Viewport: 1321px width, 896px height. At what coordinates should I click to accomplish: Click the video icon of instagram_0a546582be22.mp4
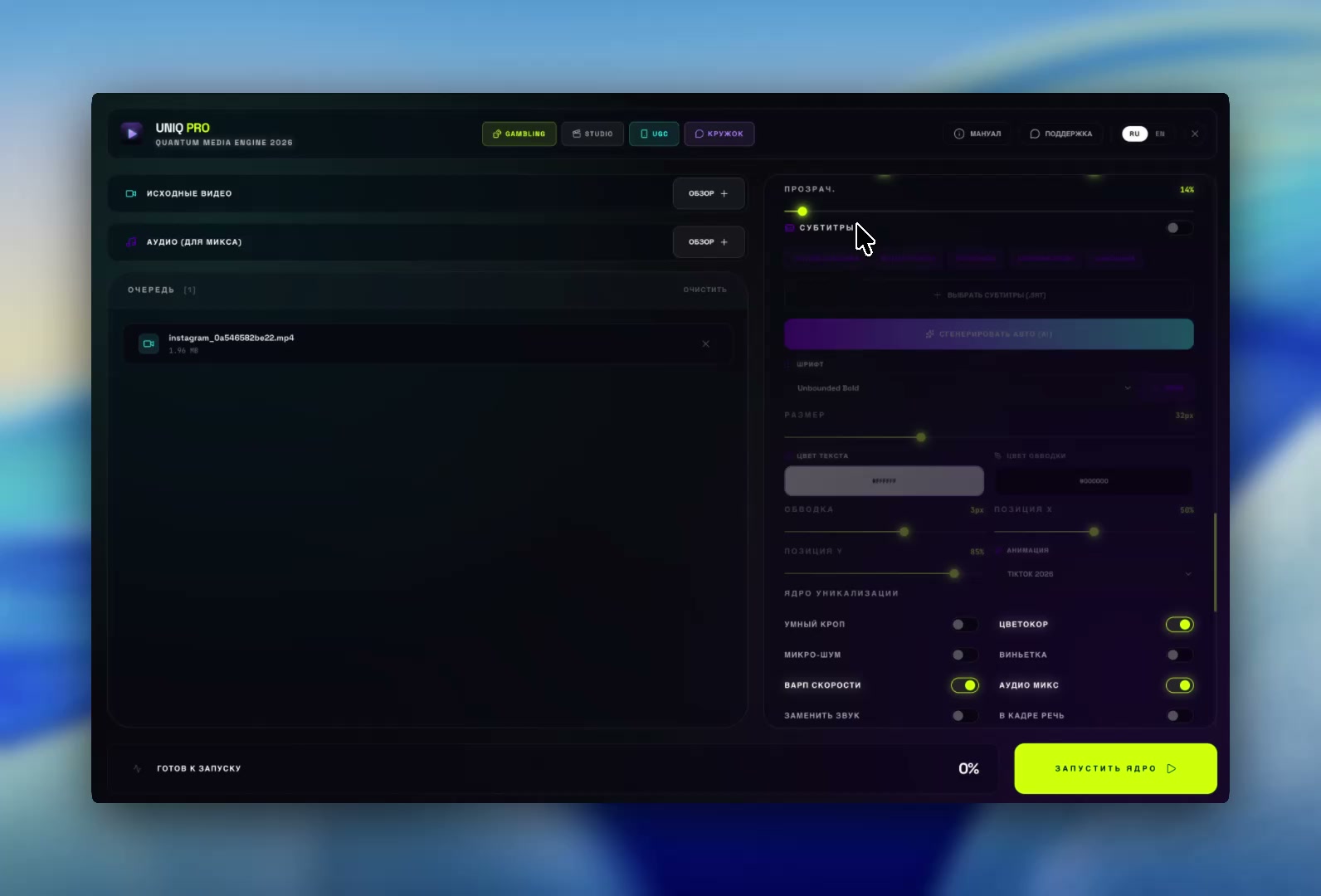149,343
